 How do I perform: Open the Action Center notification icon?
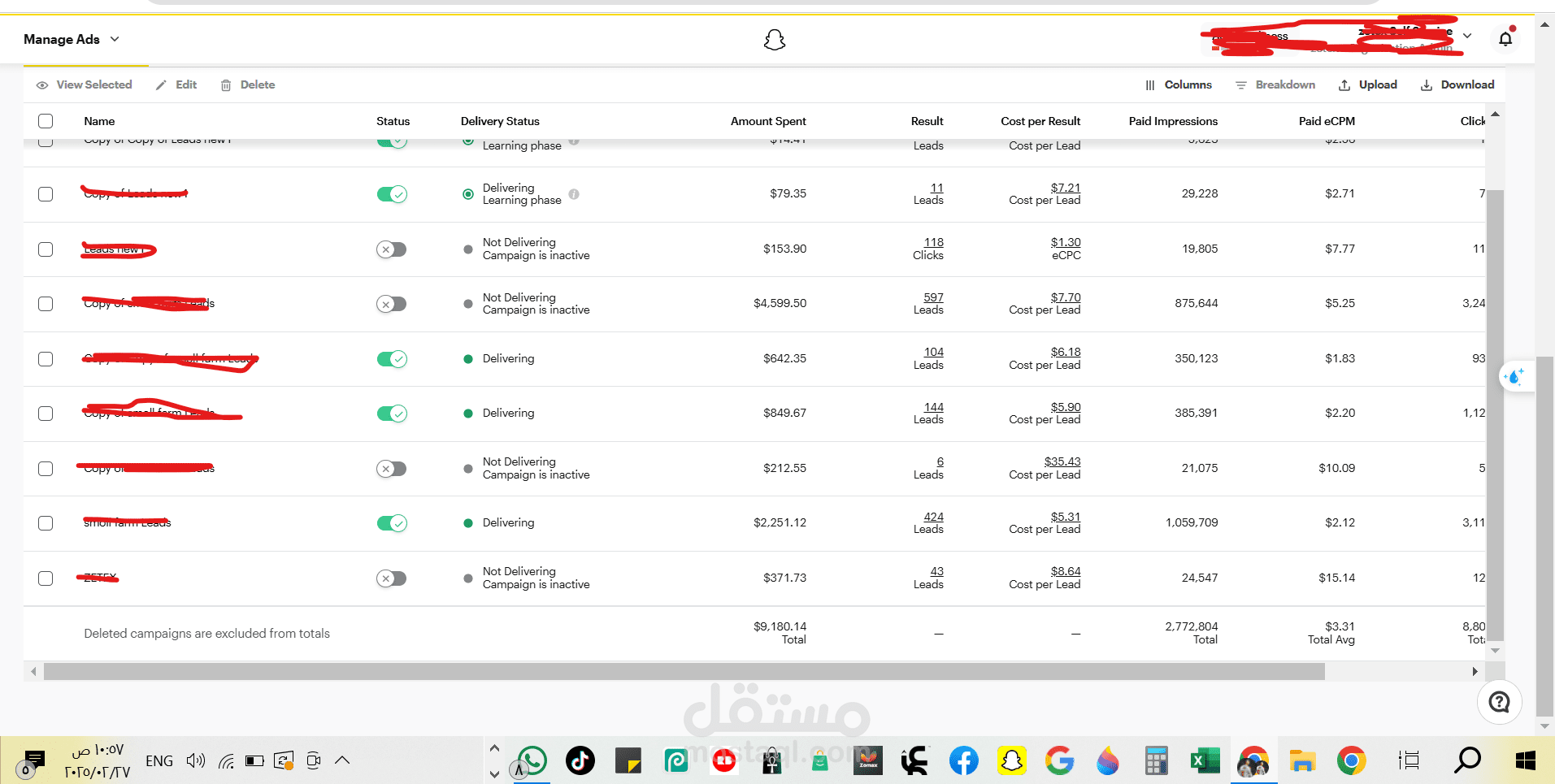coord(34,760)
